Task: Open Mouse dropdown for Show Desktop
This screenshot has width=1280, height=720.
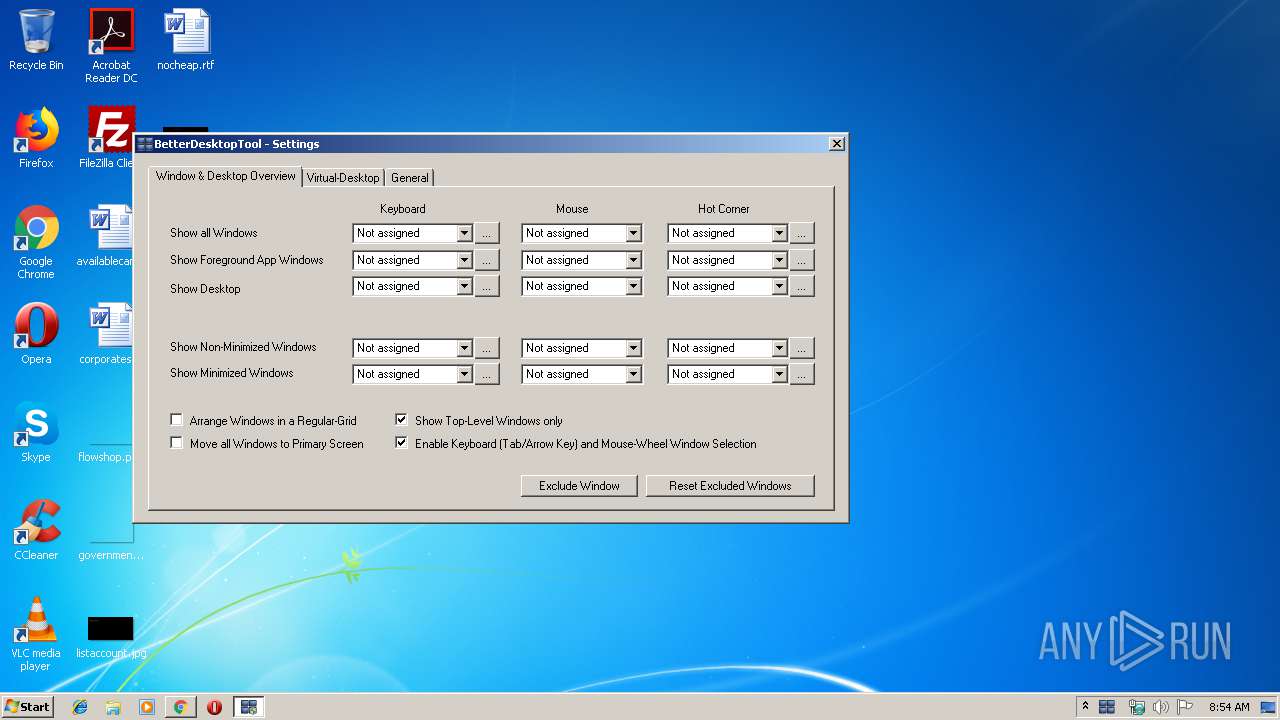Action: coord(633,286)
